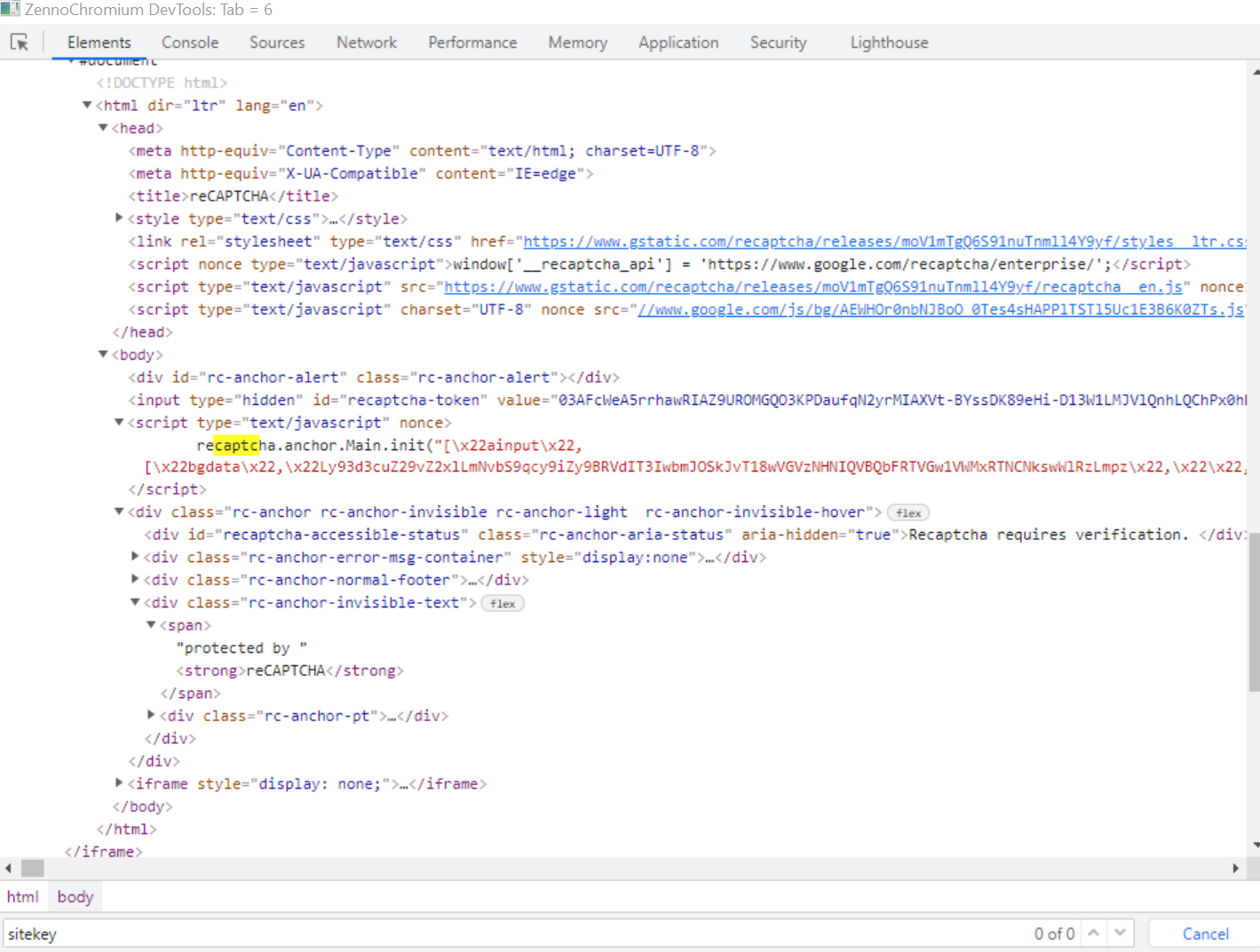Expand the style type="text/css" node
The image size is (1260, 952).
point(119,218)
